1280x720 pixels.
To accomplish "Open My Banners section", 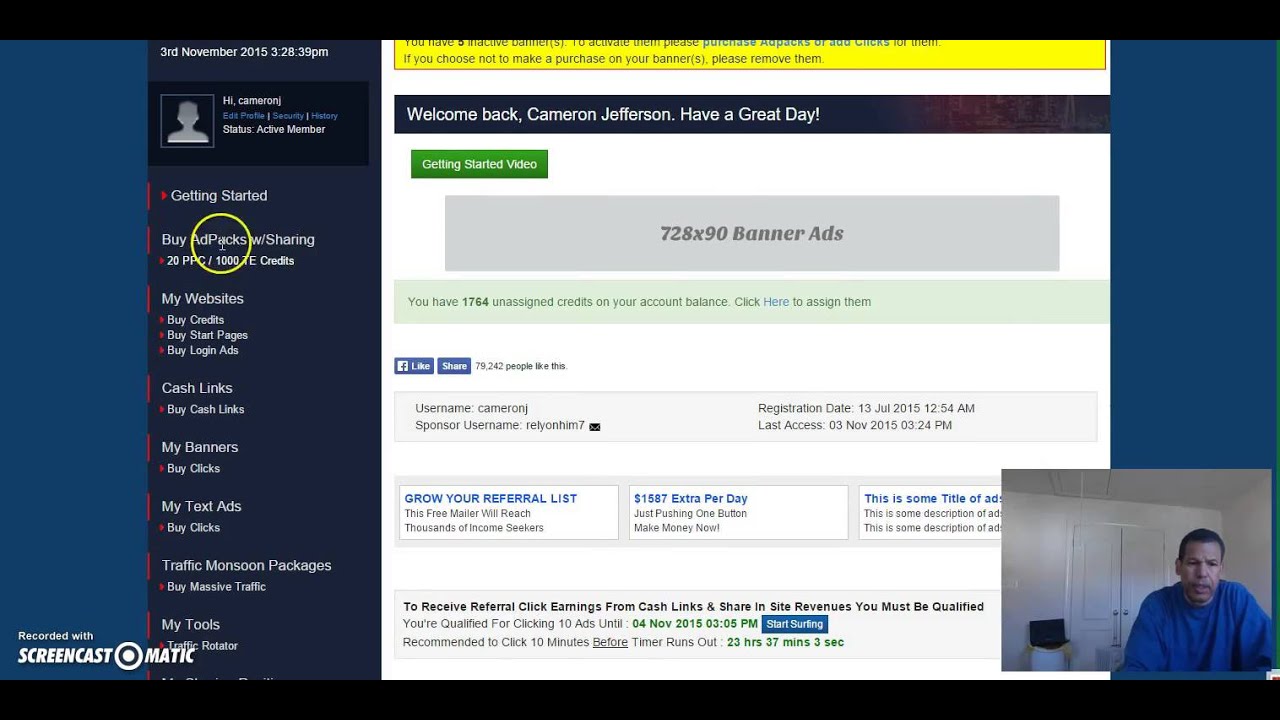I will pyautogui.click(x=200, y=447).
